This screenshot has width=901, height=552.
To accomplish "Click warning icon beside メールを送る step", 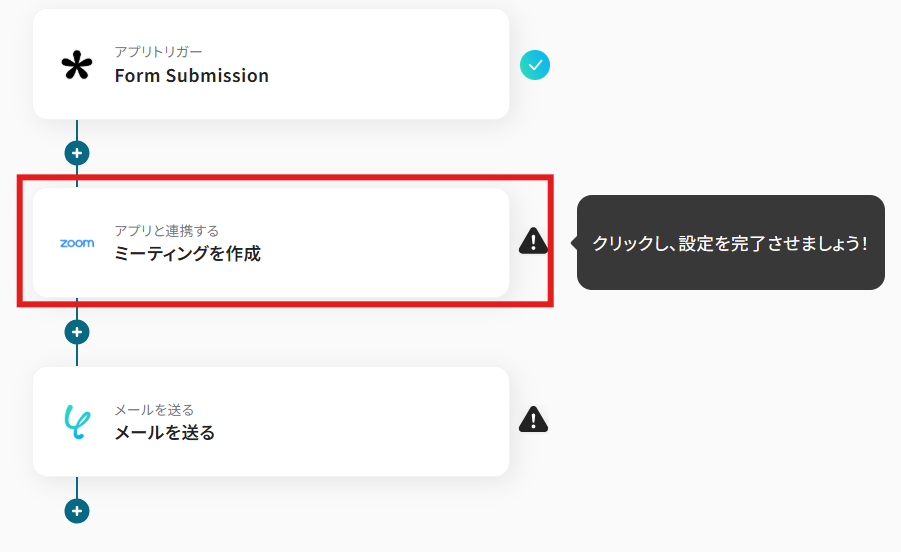I will coord(534,420).
